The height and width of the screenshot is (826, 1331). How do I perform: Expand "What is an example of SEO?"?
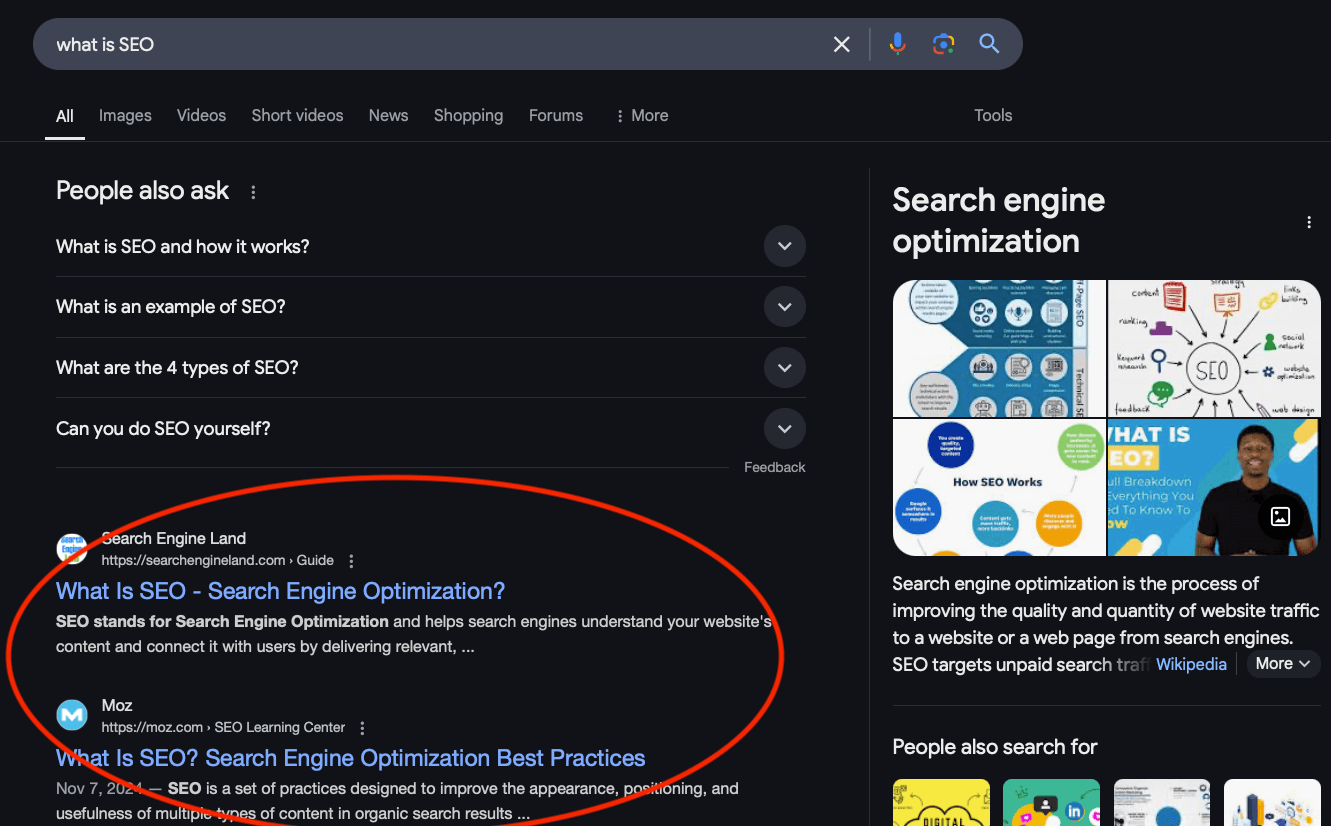784,307
